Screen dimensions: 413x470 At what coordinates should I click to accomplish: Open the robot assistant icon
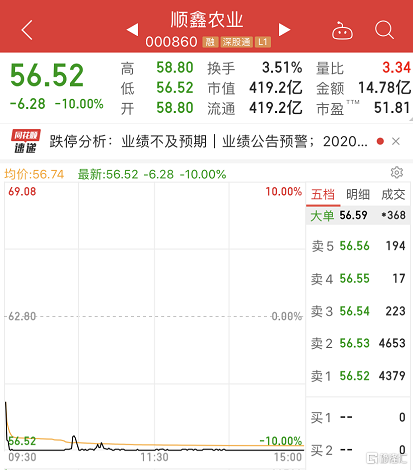342,31
